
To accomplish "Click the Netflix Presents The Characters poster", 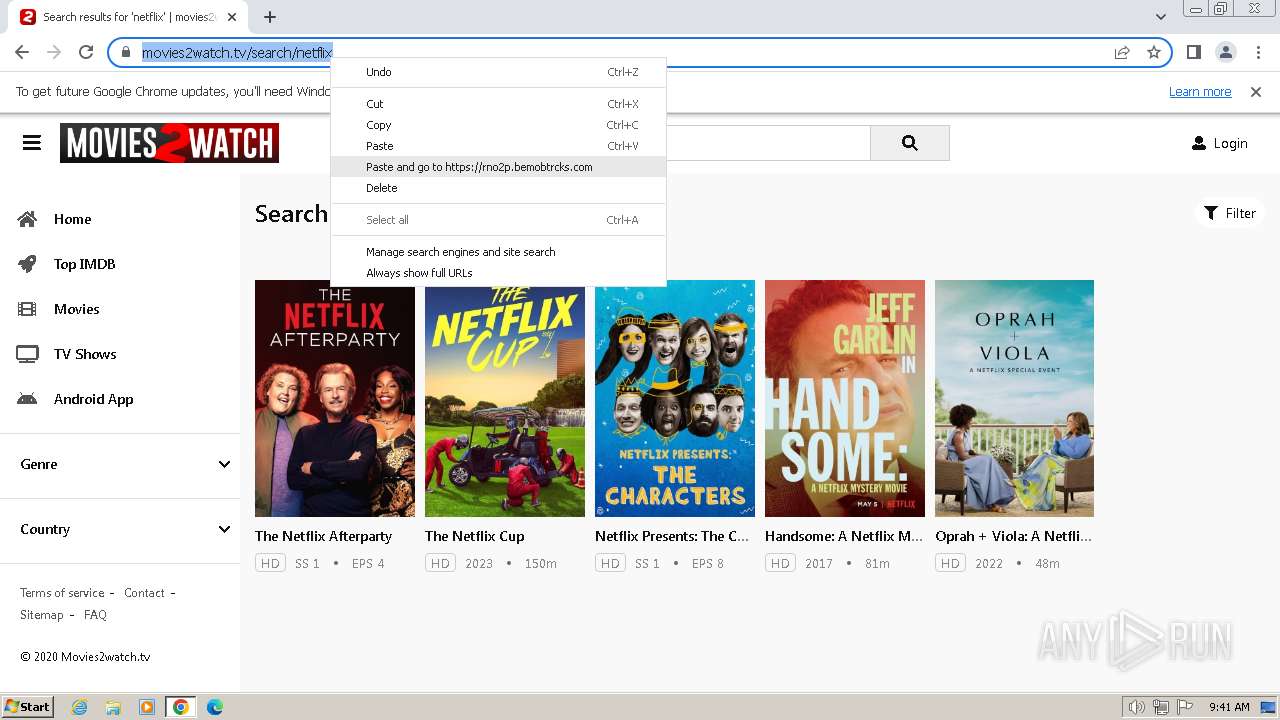I will pyautogui.click(x=675, y=398).
